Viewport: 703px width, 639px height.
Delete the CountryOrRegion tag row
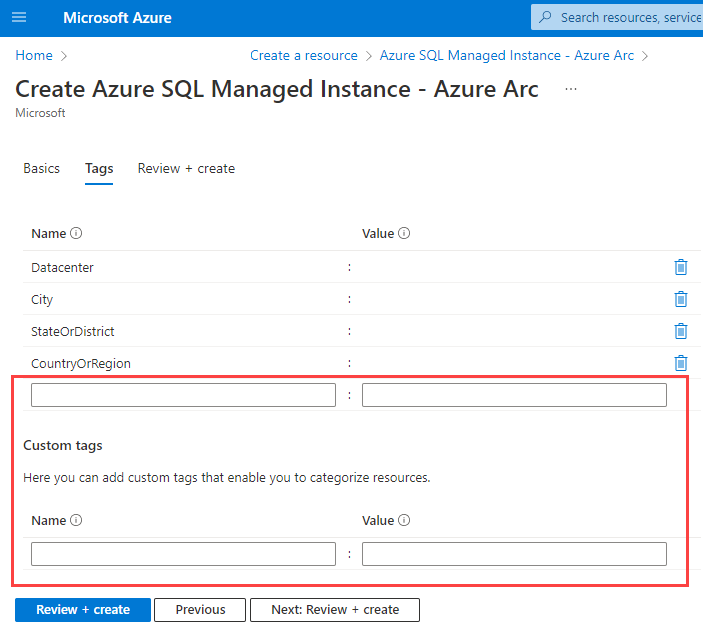(x=681, y=363)
